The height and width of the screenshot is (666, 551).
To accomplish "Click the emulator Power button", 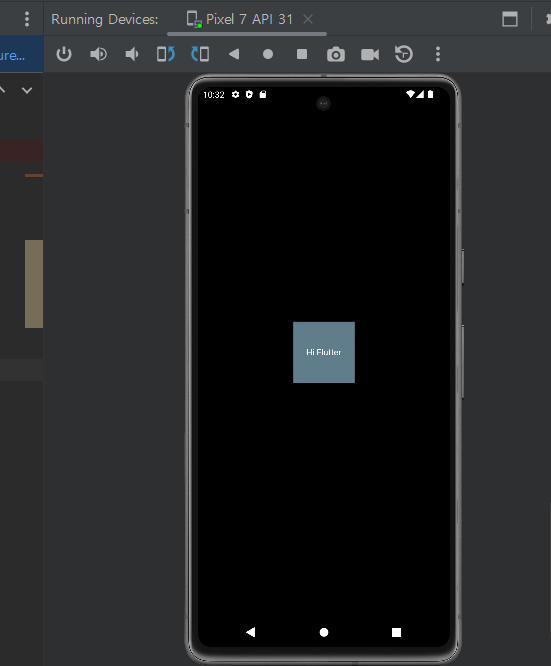I will point(64,54).
